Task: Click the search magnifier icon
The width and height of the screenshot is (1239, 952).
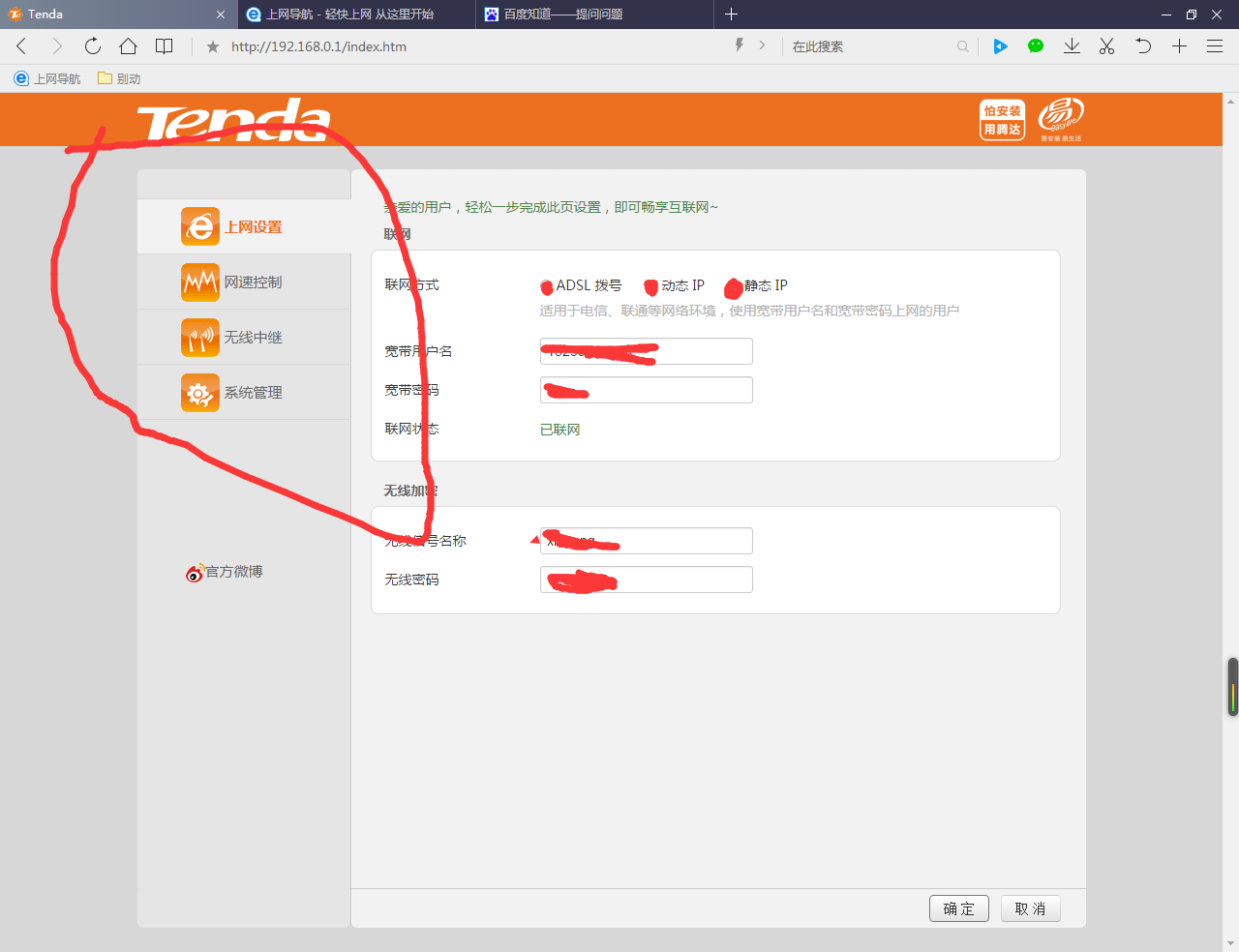Action: point(962,46)
